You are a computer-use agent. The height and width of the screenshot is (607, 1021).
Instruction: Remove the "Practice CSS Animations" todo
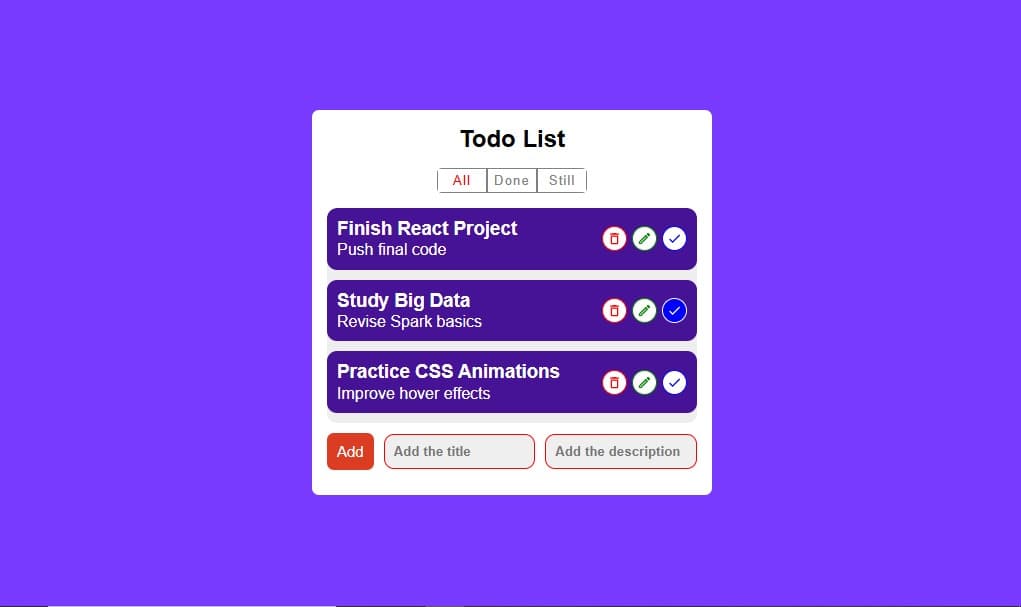614,382
